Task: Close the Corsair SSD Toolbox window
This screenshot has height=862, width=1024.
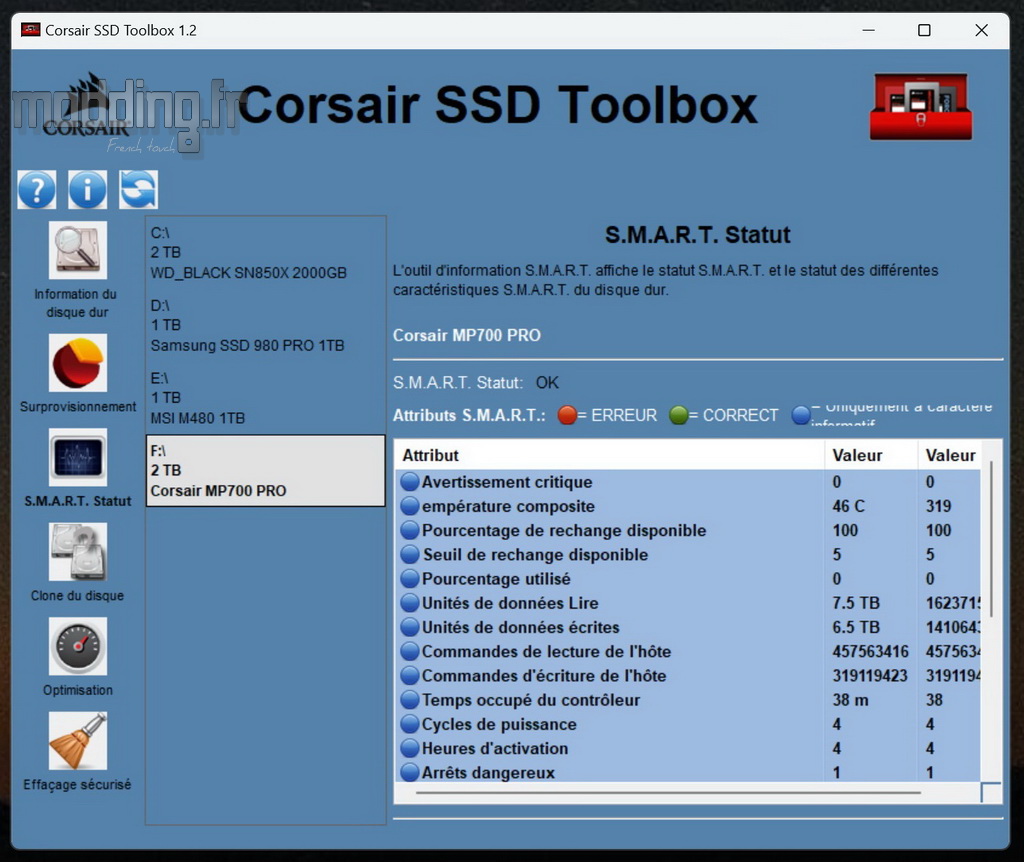Action: pos(982,30)
